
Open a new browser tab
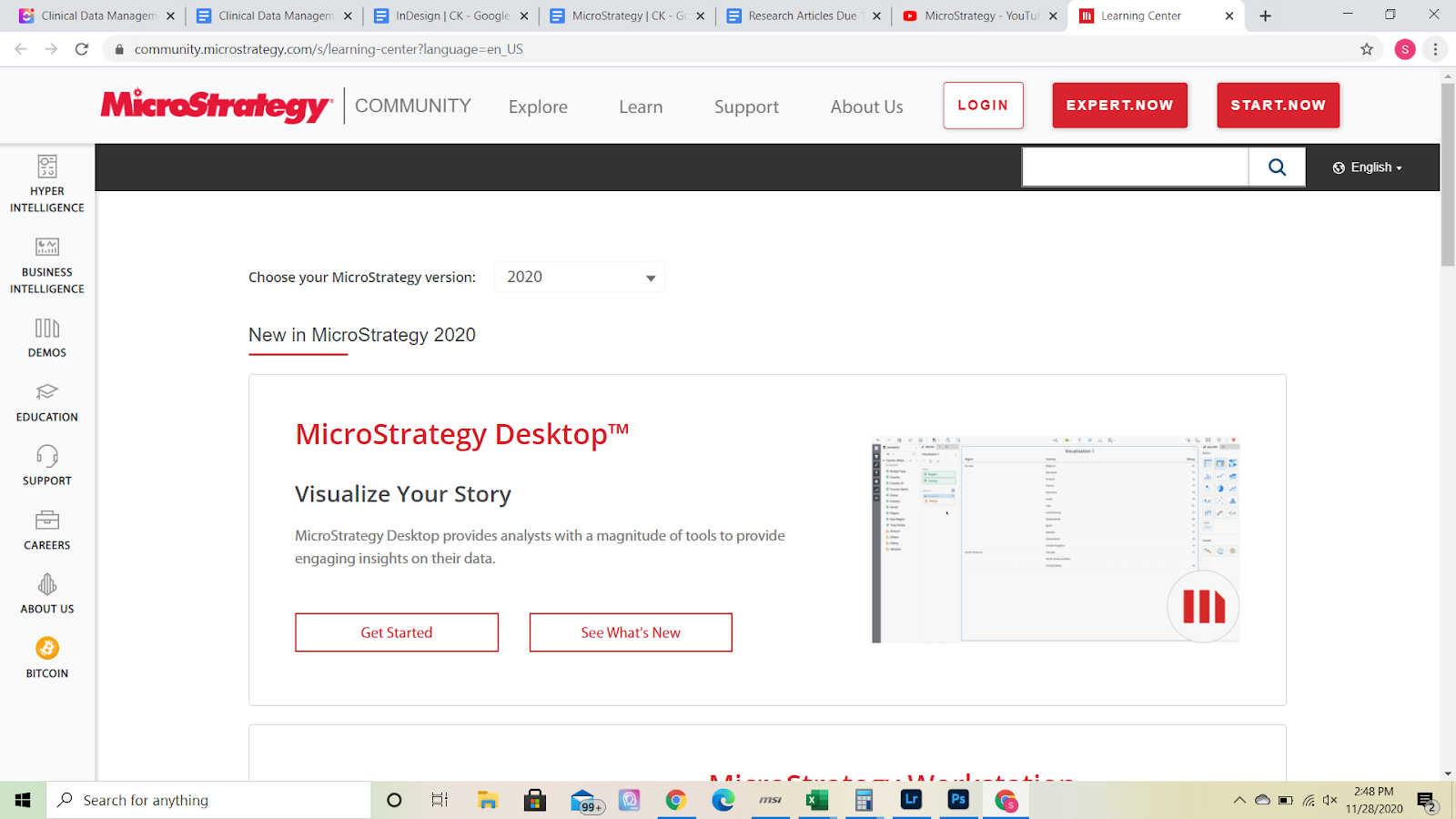click(x=1265, y=15)
